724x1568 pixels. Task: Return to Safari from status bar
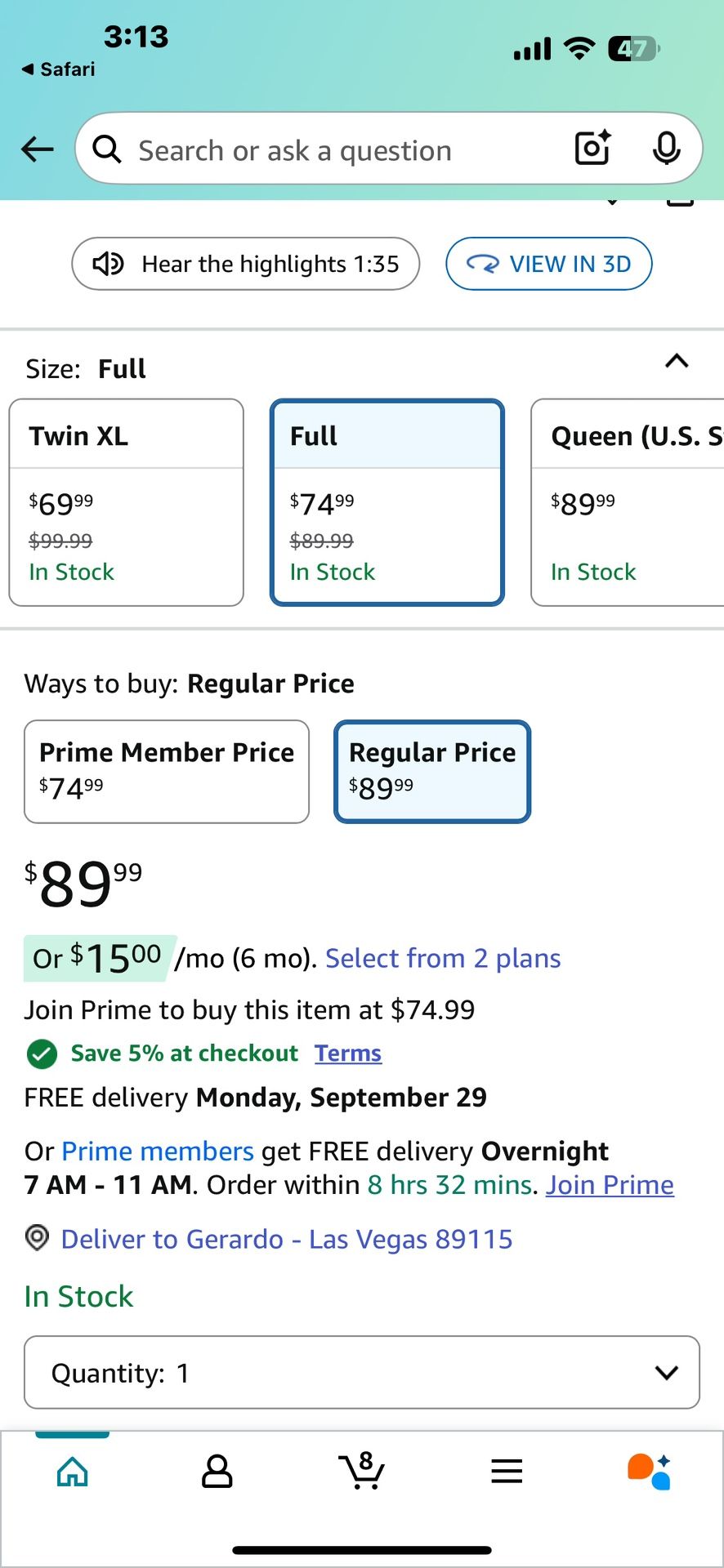point(59,69)
